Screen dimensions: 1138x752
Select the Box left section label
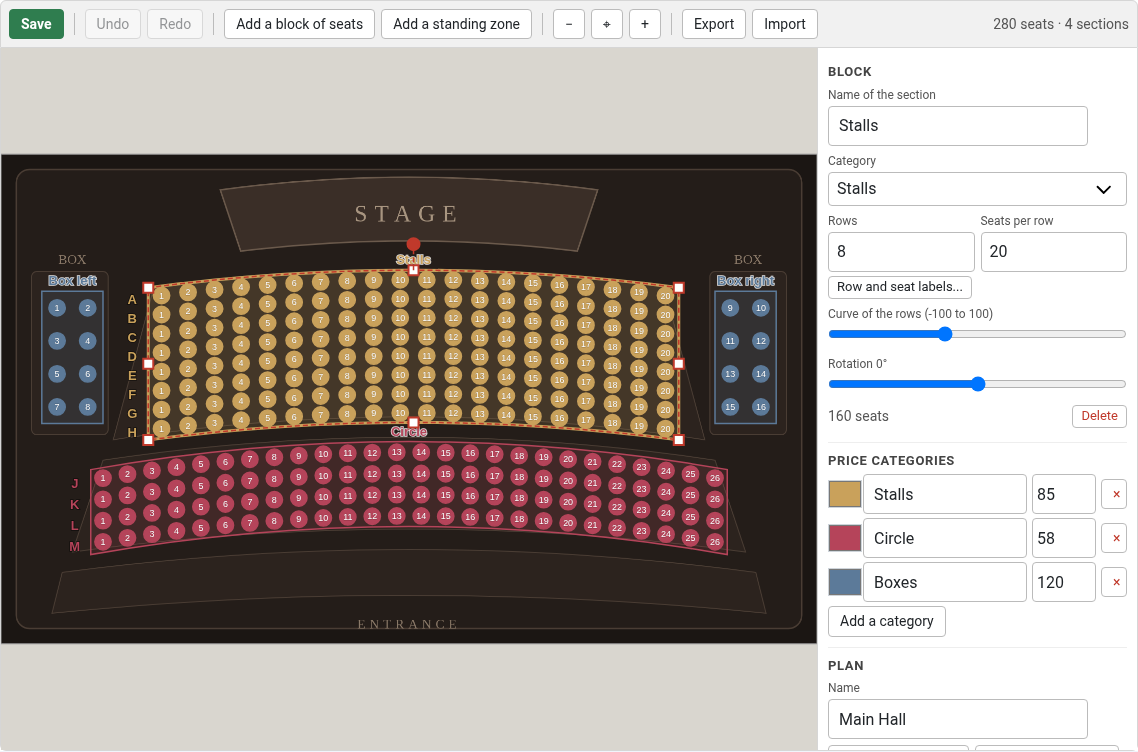pos(73,281)
